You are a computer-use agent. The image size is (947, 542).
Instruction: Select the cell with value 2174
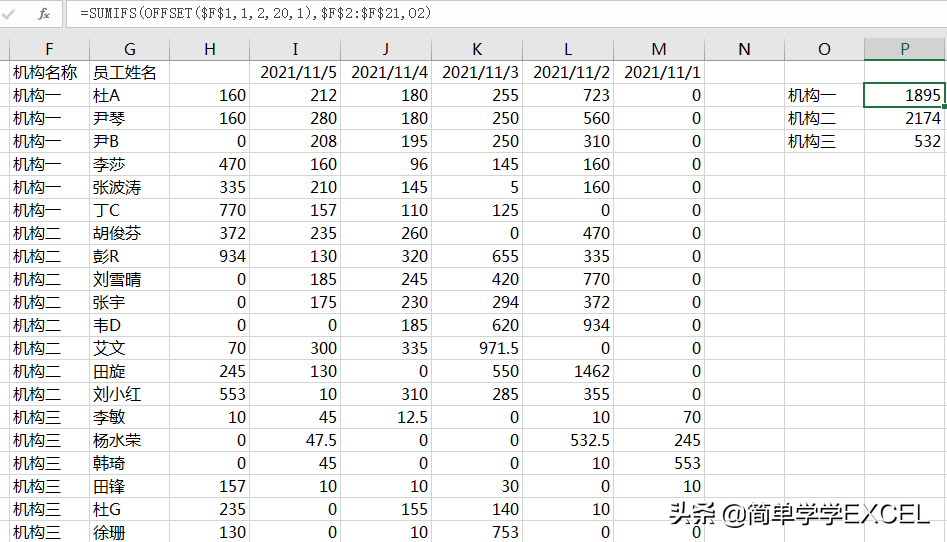pos(904,118)
